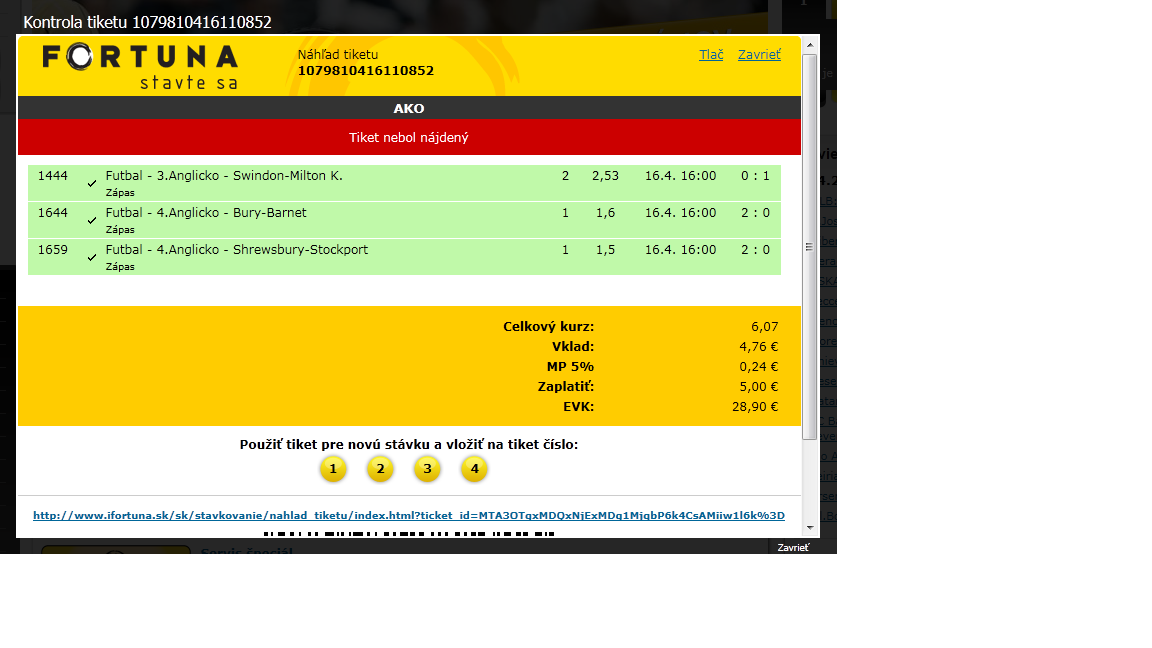Viewport: 1152px width, 648px height.
Task: Click the Bury-Barnet score 2 : 0
Action: 755,212
